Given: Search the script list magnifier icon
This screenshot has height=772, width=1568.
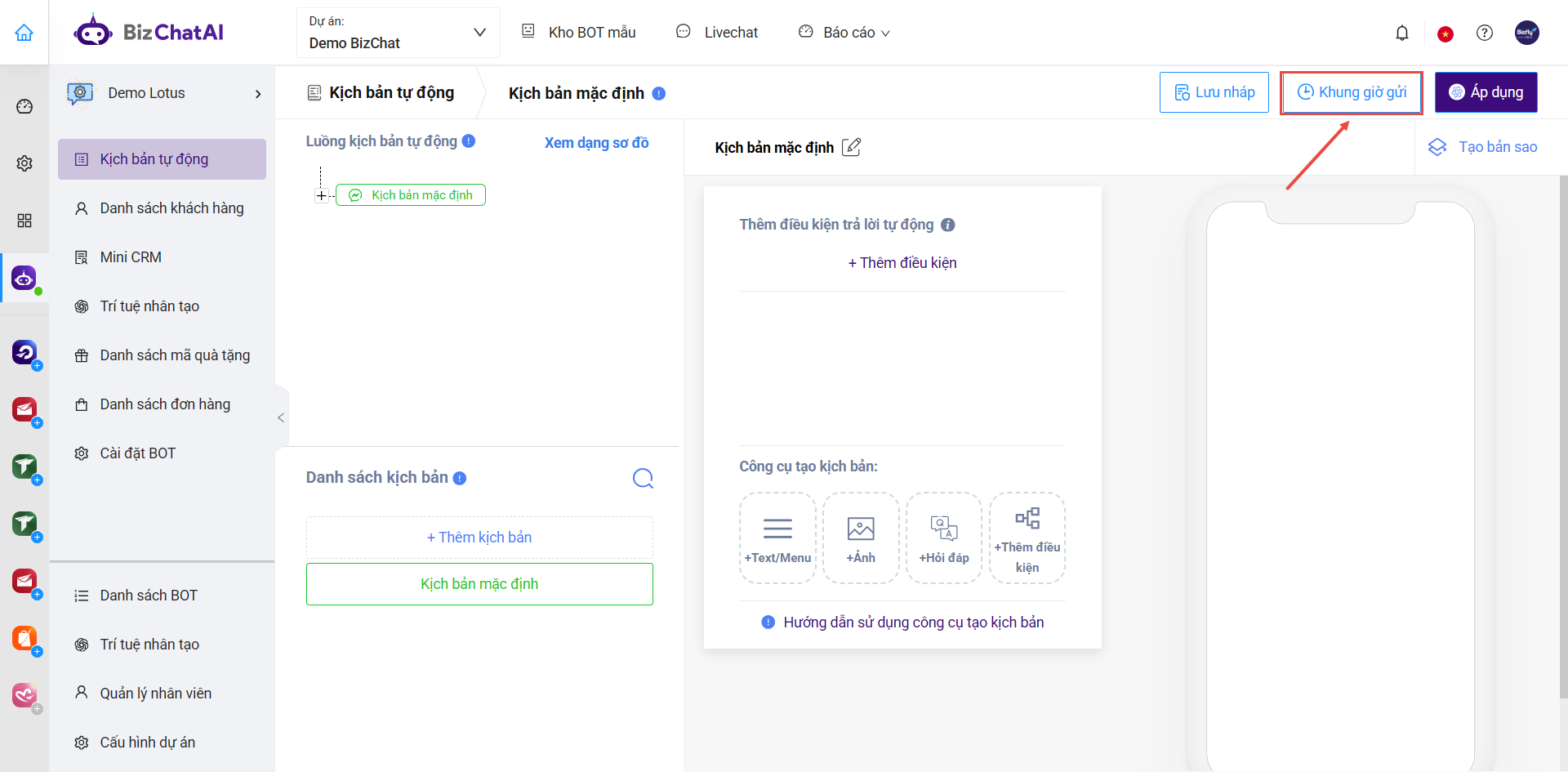Looking at the screenshot, I should pyautogui.click(x=644, y=478).
